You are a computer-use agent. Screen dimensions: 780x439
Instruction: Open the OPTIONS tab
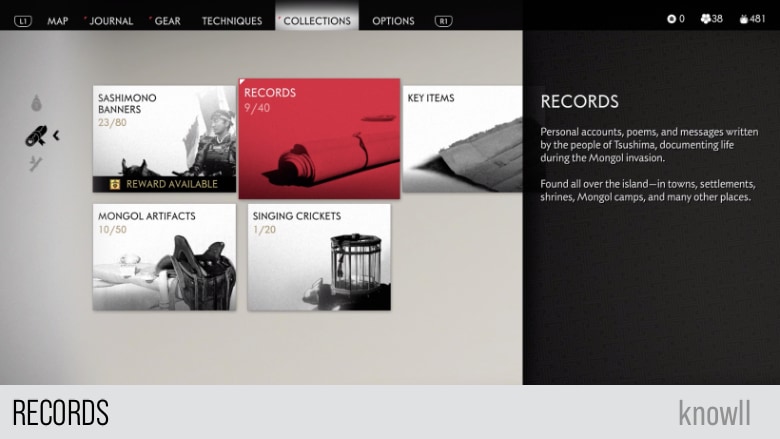click(x=393, y=21)
